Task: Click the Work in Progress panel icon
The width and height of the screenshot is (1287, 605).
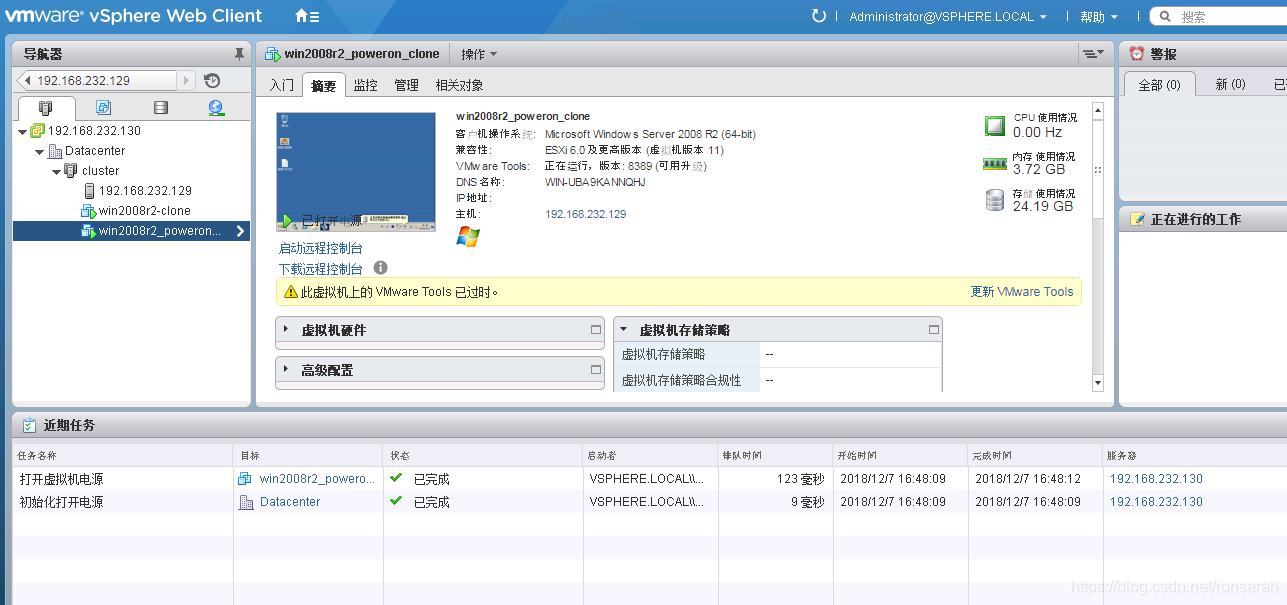Action: point(1137,219)
